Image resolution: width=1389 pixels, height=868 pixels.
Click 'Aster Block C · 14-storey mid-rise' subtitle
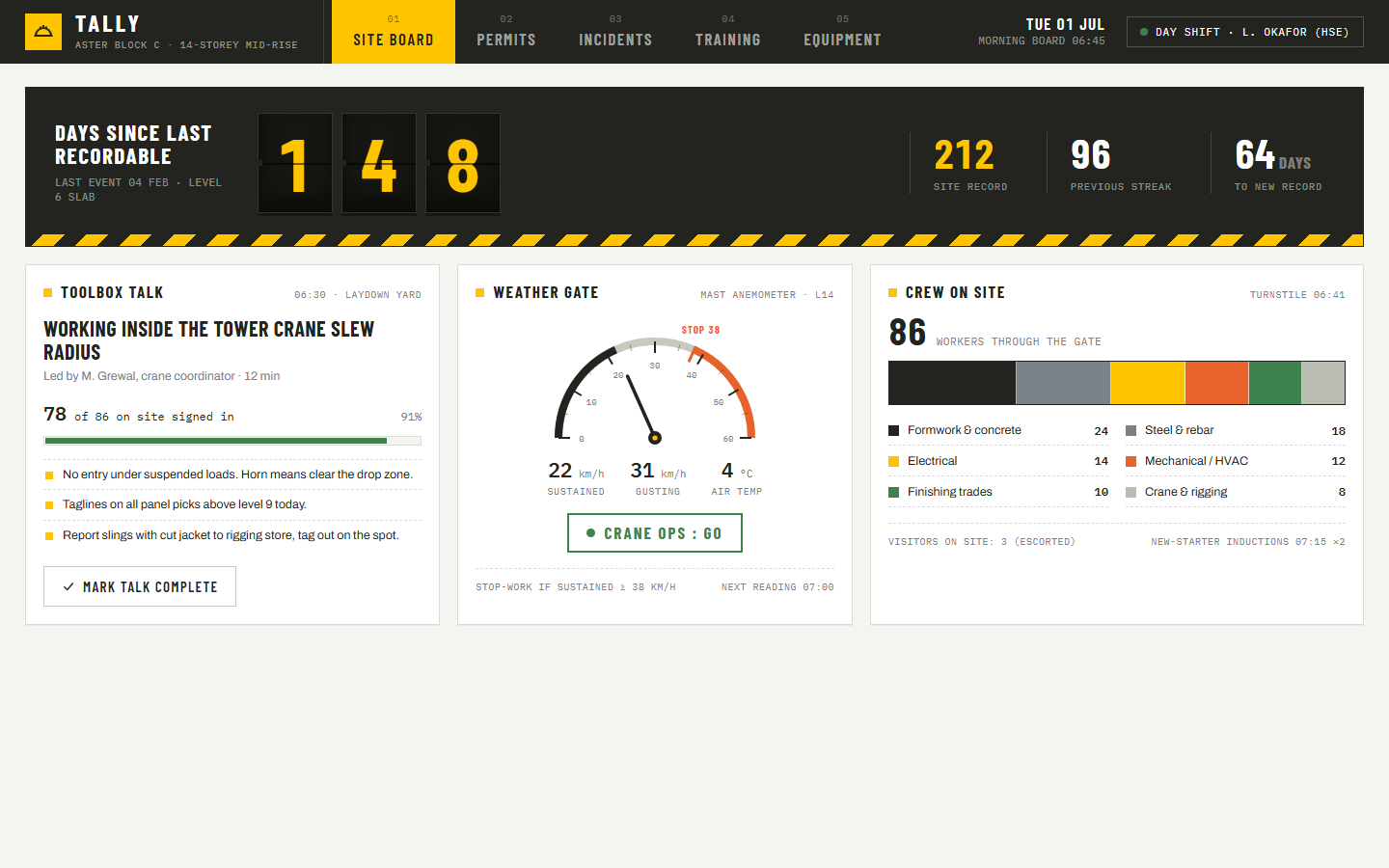tap(186, 45)
